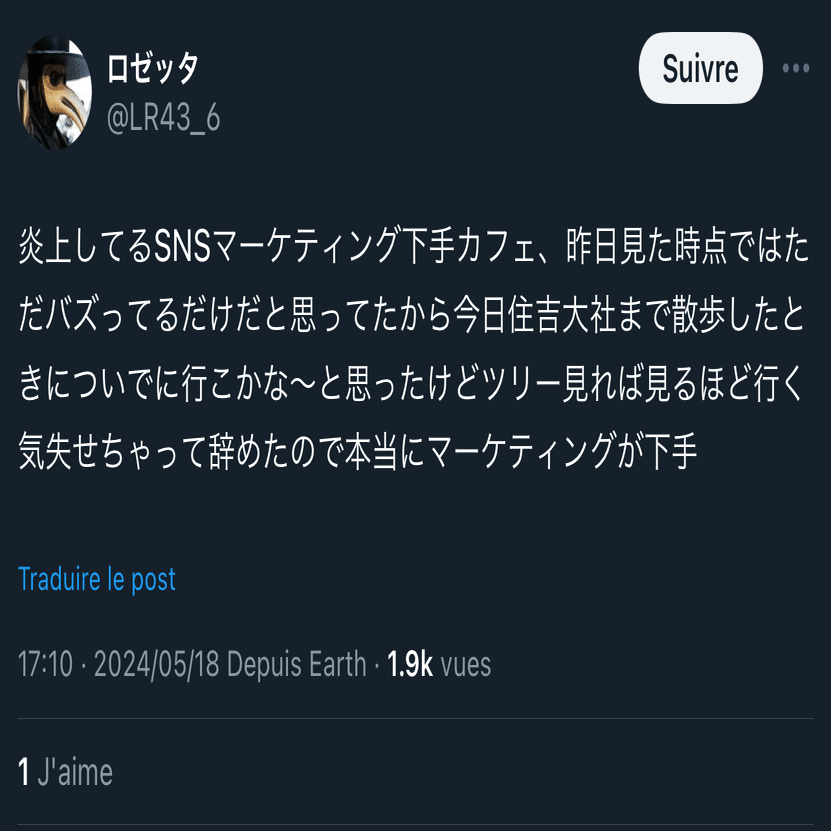Click the SNSマーケティング phrase in first line
Screen dimensions: 831x831
pos(277,246)
